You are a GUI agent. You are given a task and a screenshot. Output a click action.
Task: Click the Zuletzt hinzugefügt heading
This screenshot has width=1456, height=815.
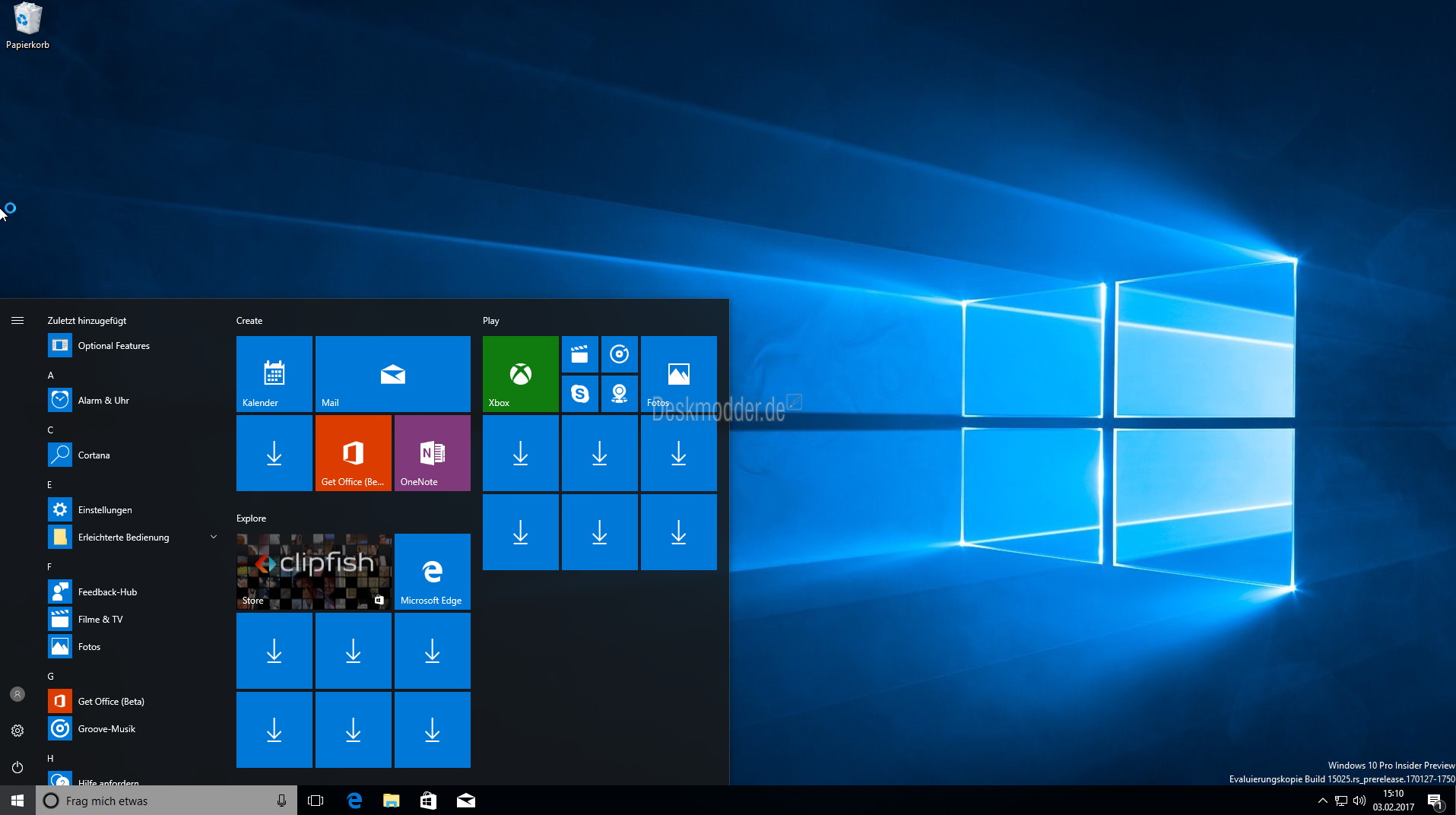point(87,321)
